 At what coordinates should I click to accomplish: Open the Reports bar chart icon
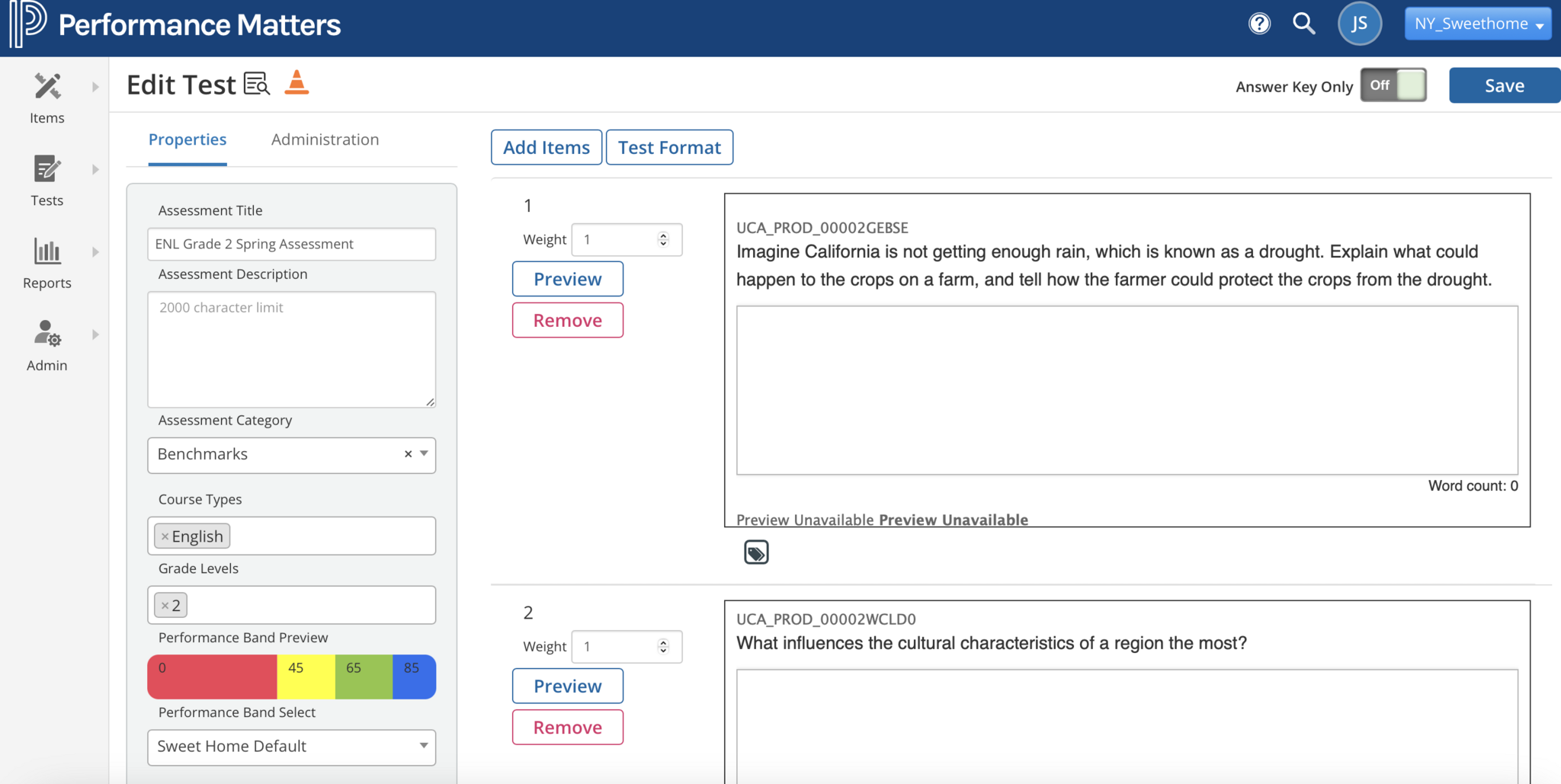coord(47,251)
